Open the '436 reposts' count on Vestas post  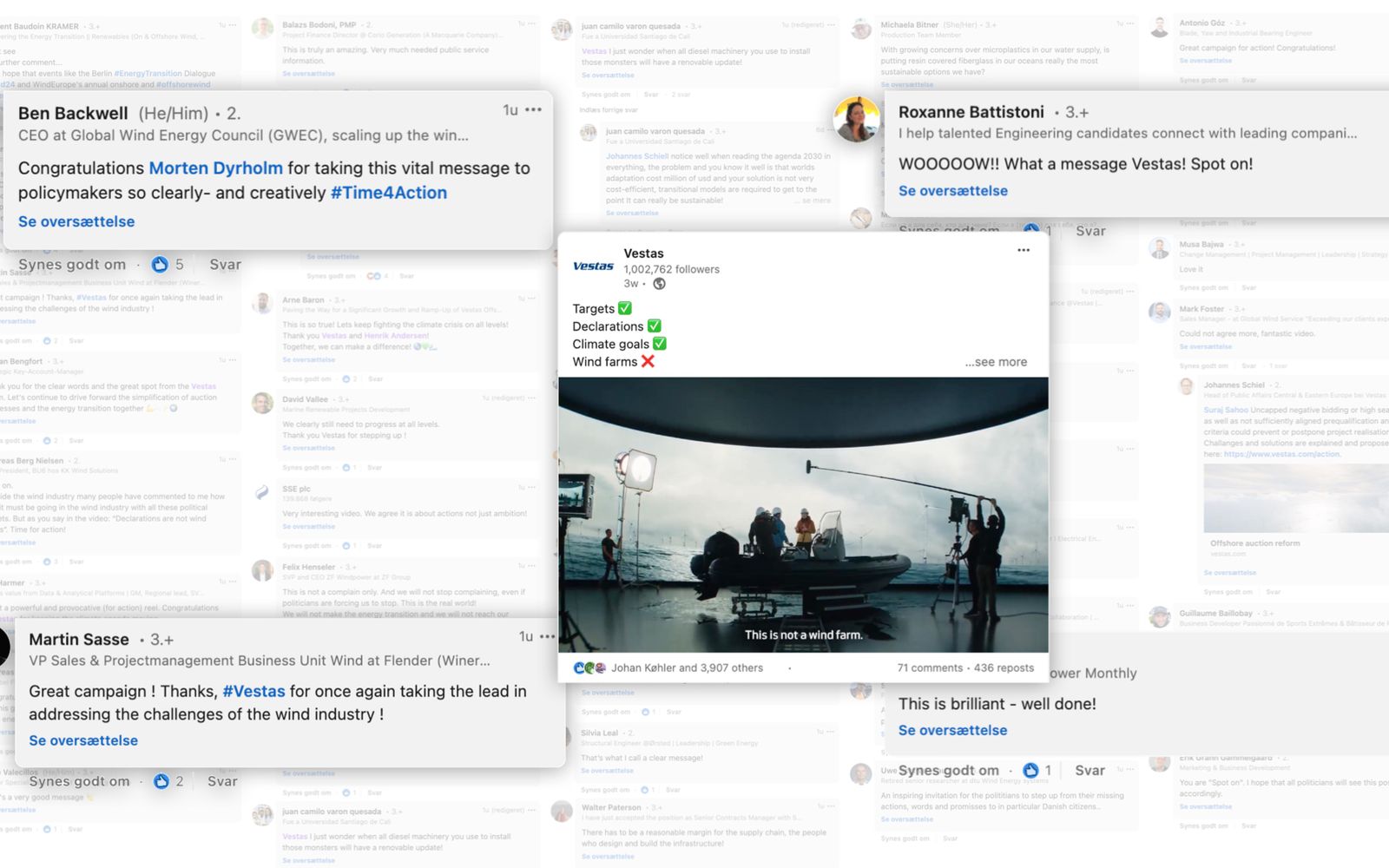pos(1004,667)
